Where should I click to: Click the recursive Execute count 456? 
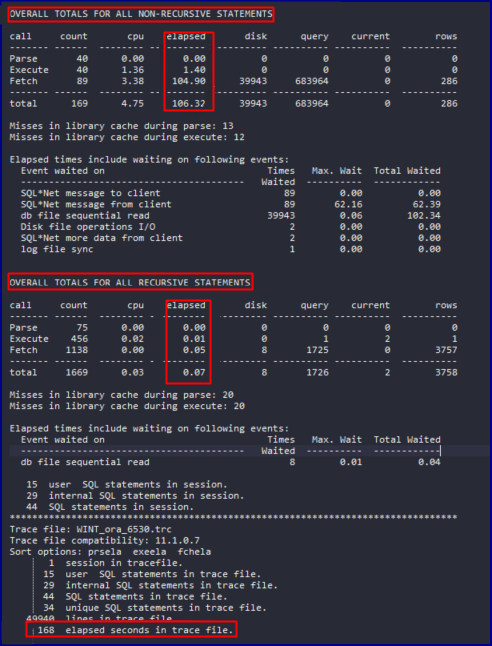[80, 339]
